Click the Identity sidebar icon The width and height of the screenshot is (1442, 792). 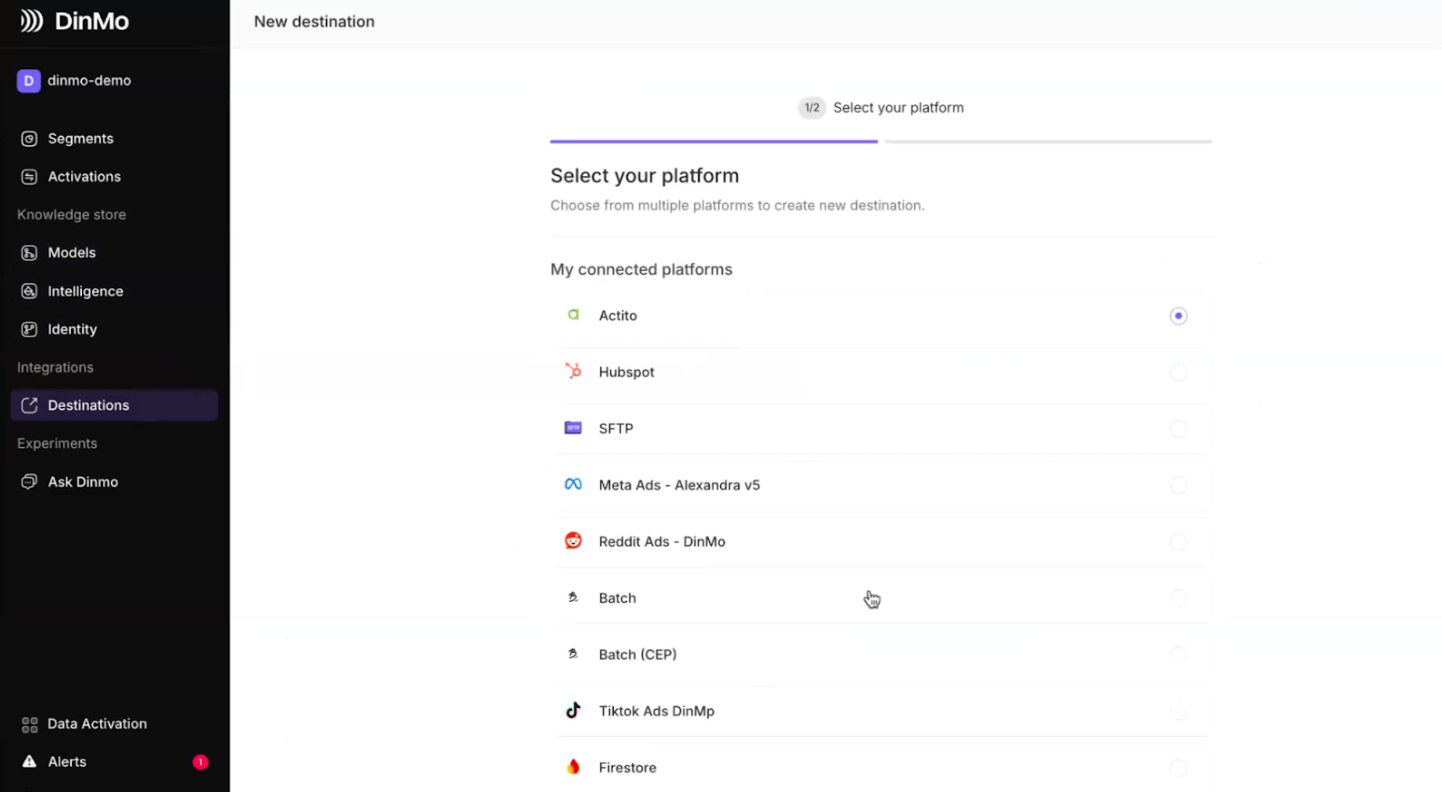(29, 330)
